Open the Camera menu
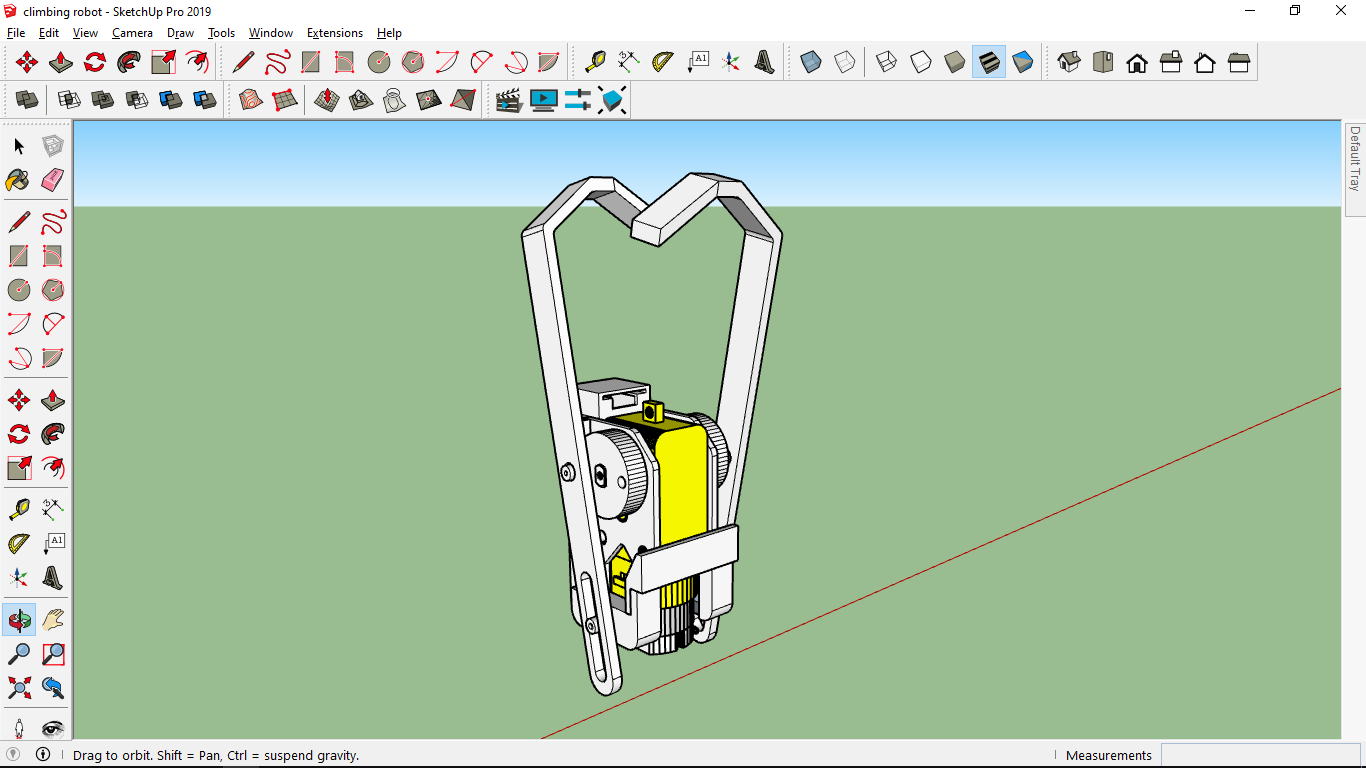Image resolution: width=1366 pixels, height=768 pixels. pos(132,33)
